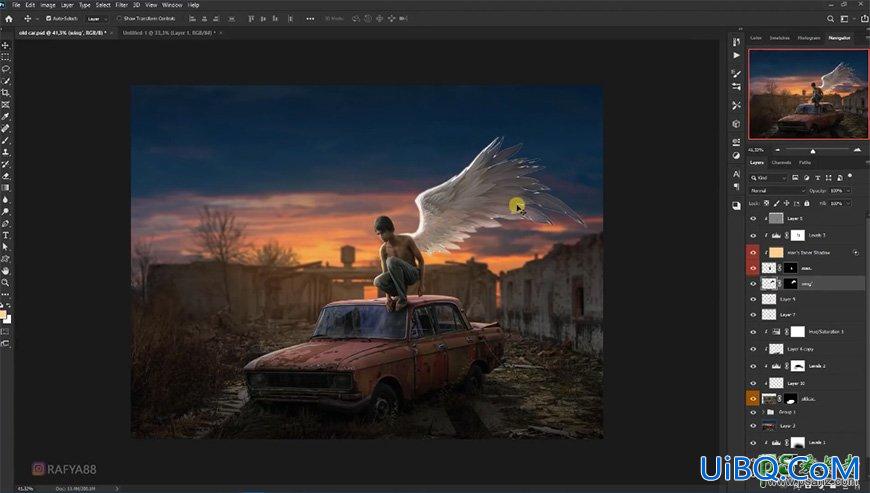Select the Layer 10 row
Screen dimensions: 870x493
(x=805, y=383)
